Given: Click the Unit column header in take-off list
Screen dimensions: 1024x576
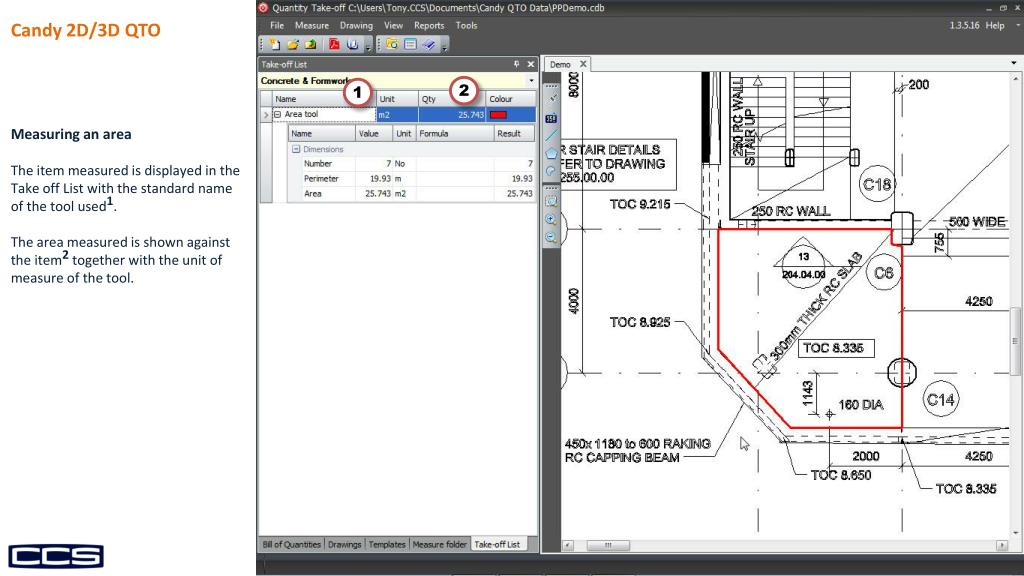Looking at the screenshot, I should (398, 99).
